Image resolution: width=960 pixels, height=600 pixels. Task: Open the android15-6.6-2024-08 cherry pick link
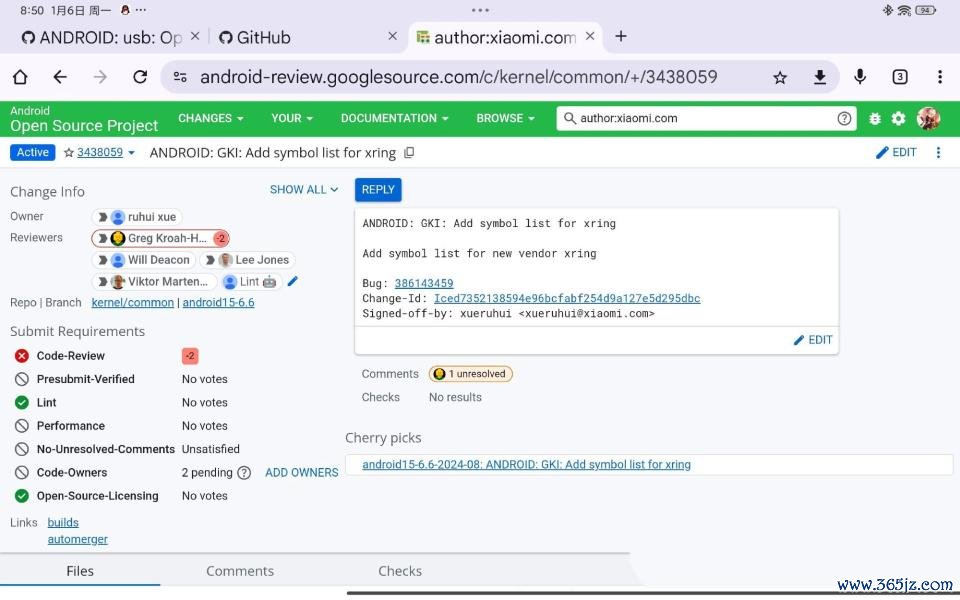coord(526,465)
